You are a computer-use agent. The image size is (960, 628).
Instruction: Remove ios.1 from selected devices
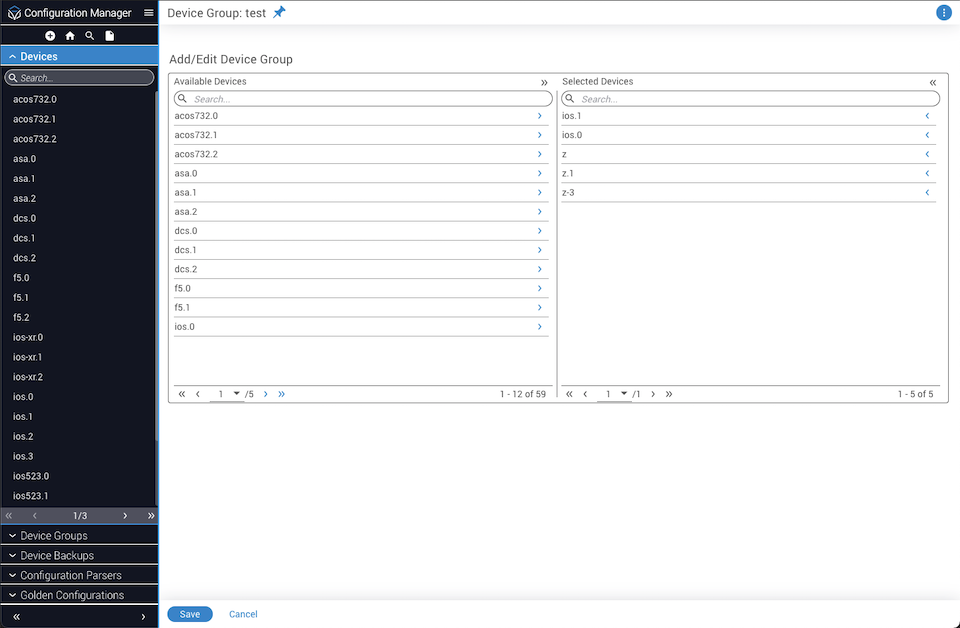click(927, 116)
